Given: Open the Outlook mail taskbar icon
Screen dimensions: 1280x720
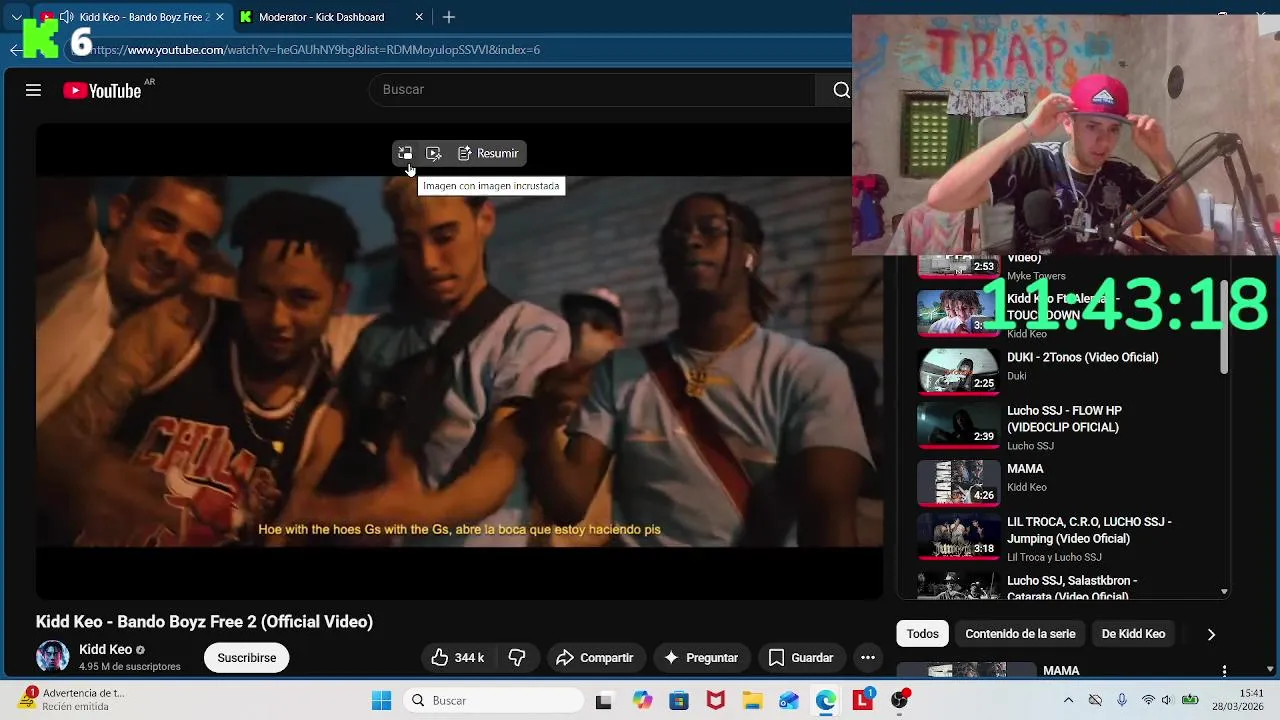Looking at the screenshot, I should point(789,701).
